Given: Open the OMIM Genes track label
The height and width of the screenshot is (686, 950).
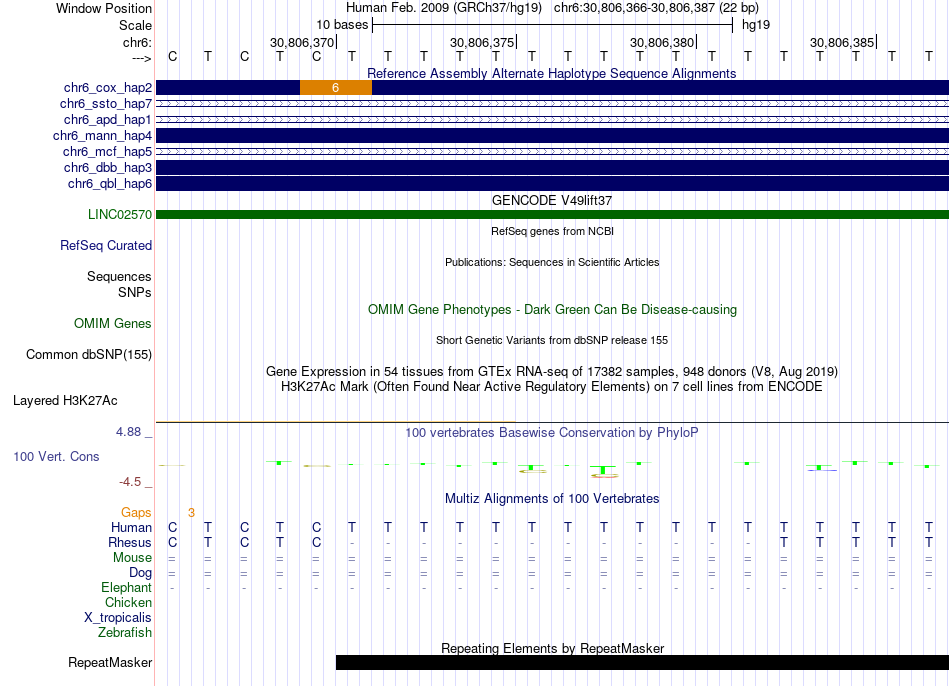Looking at the screenshot, I should (x=113, y=324).
